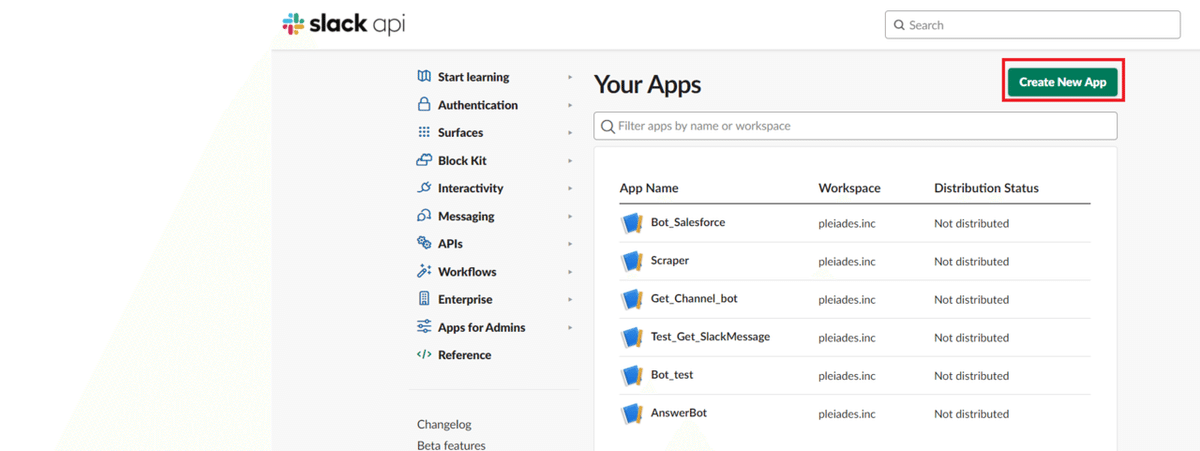Click the Workspace column header
Viewport: 1200px width, 451px height.
[849, 188]
